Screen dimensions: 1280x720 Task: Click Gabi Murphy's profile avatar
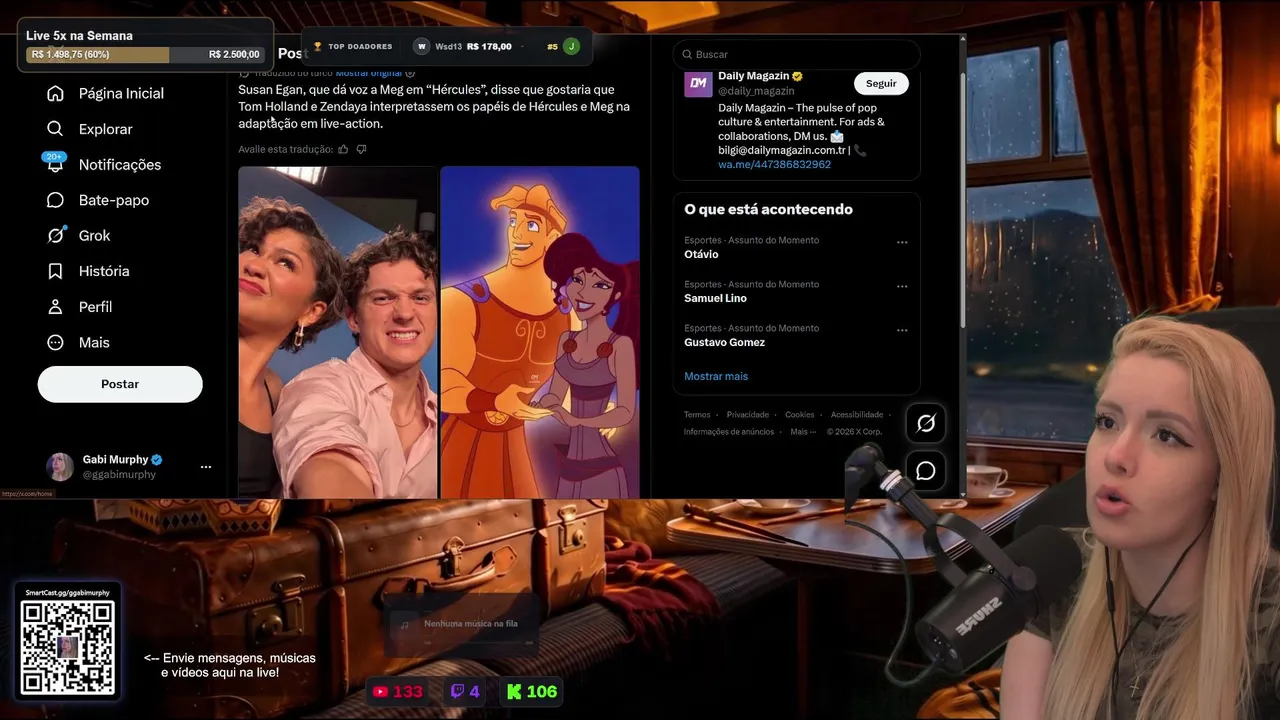click(x=60, y=467)
